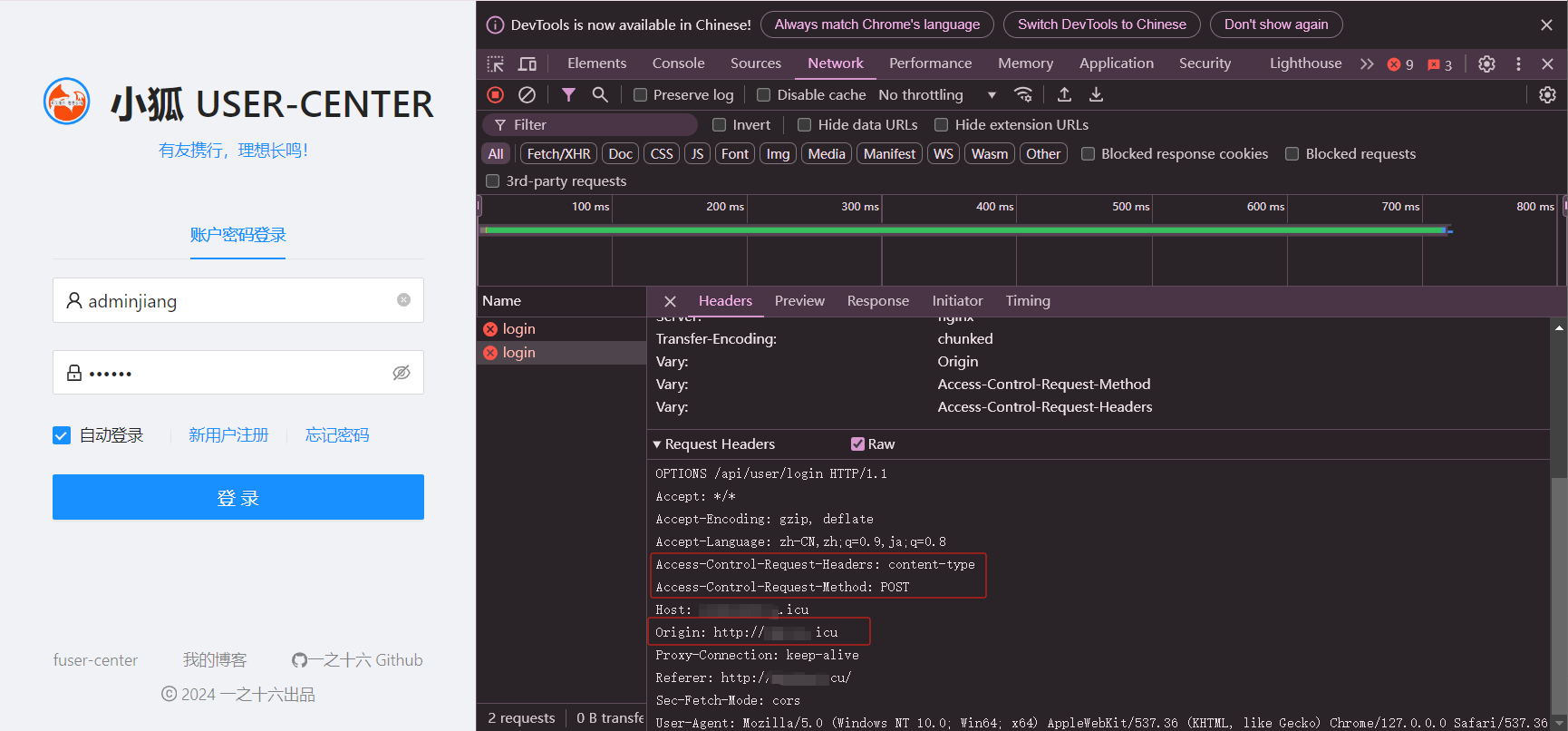Toggle the network filter funnel icon
Image resolution: width=1568 pixels, height=731 pixels.
pyautogui.click(x=568, y=94)
